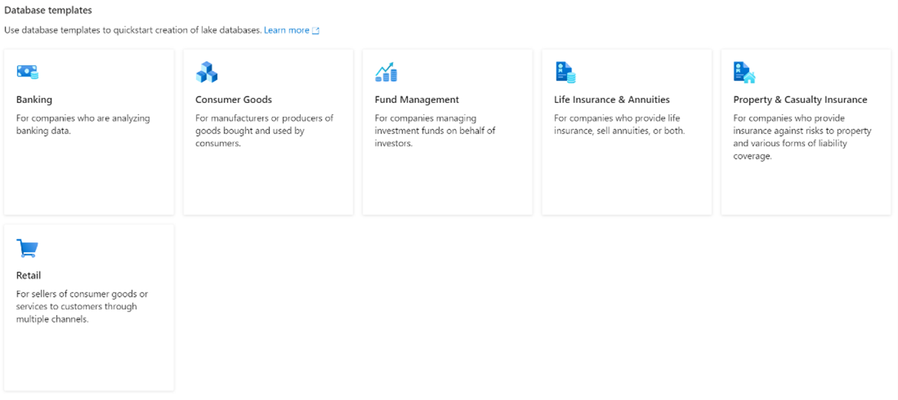Click the Consumer Goods blue cubes icon
The image size is (898, 400).
point(207,72)
